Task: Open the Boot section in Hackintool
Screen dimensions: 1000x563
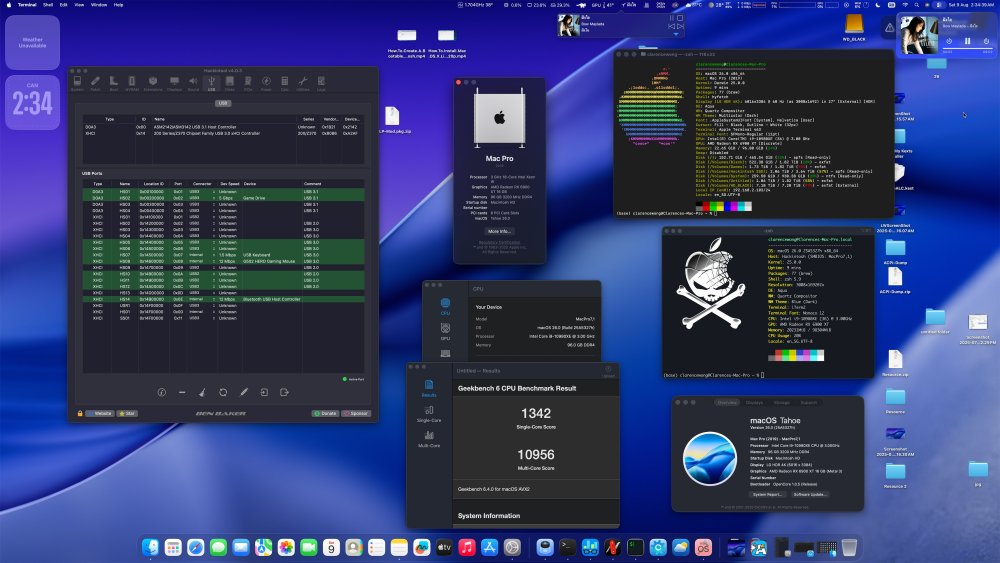Action: (x=114, y=84)
